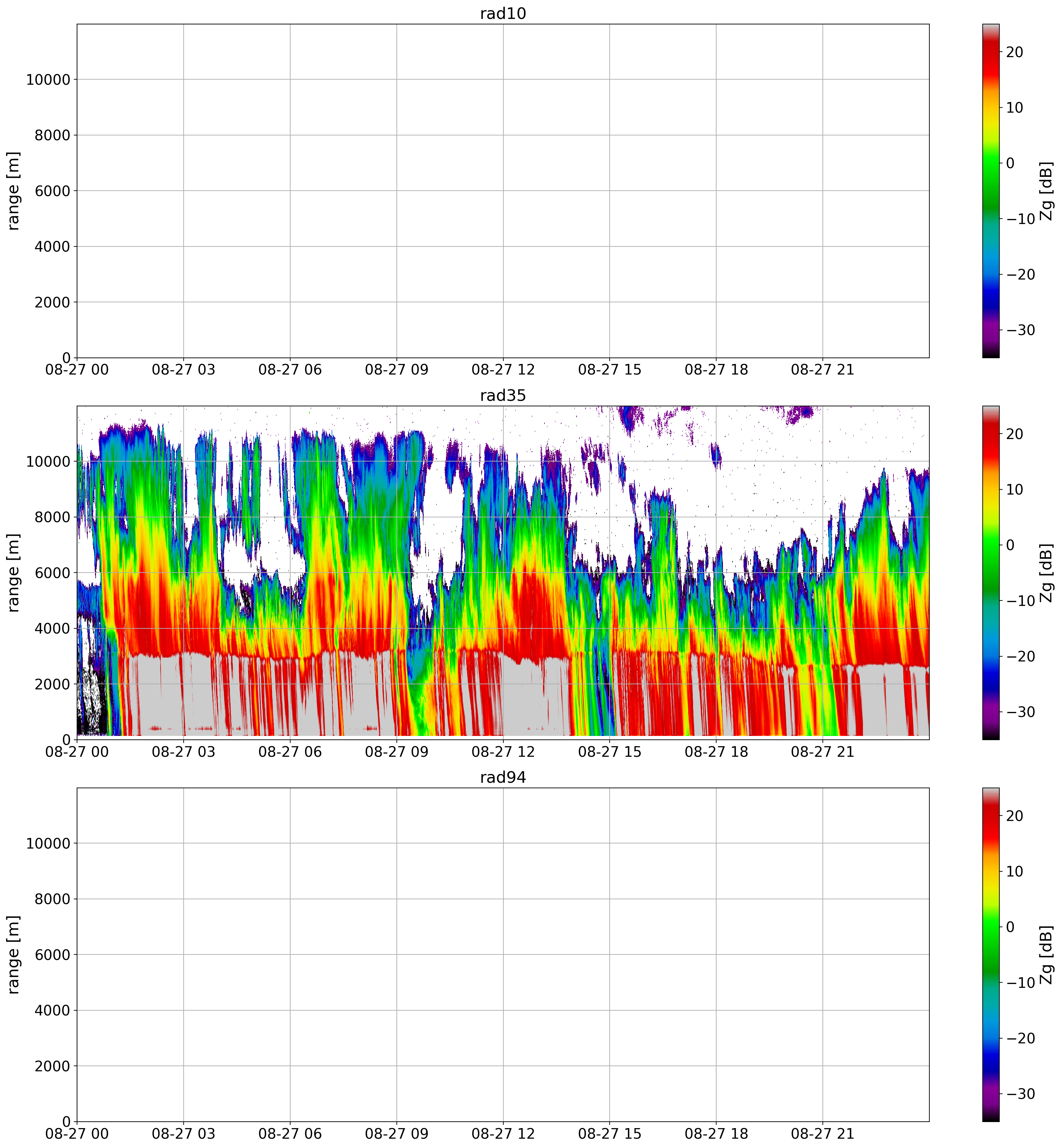Viewport: 1061px width, 1148px height.
Task: Click the '08-27 12' tick label under the rad35 plot
Action: coord(503,752)
